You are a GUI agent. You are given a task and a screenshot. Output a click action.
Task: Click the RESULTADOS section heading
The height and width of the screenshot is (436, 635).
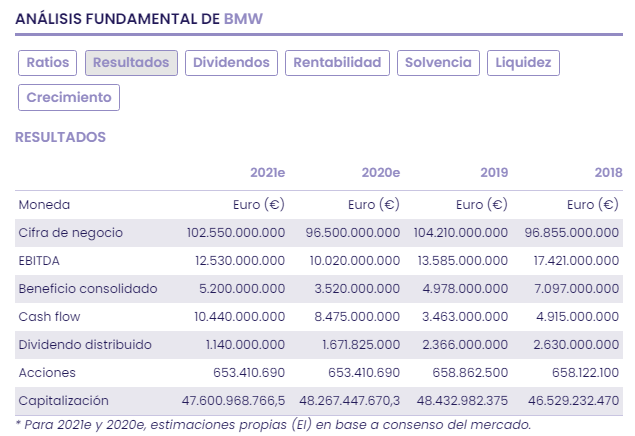60,137
